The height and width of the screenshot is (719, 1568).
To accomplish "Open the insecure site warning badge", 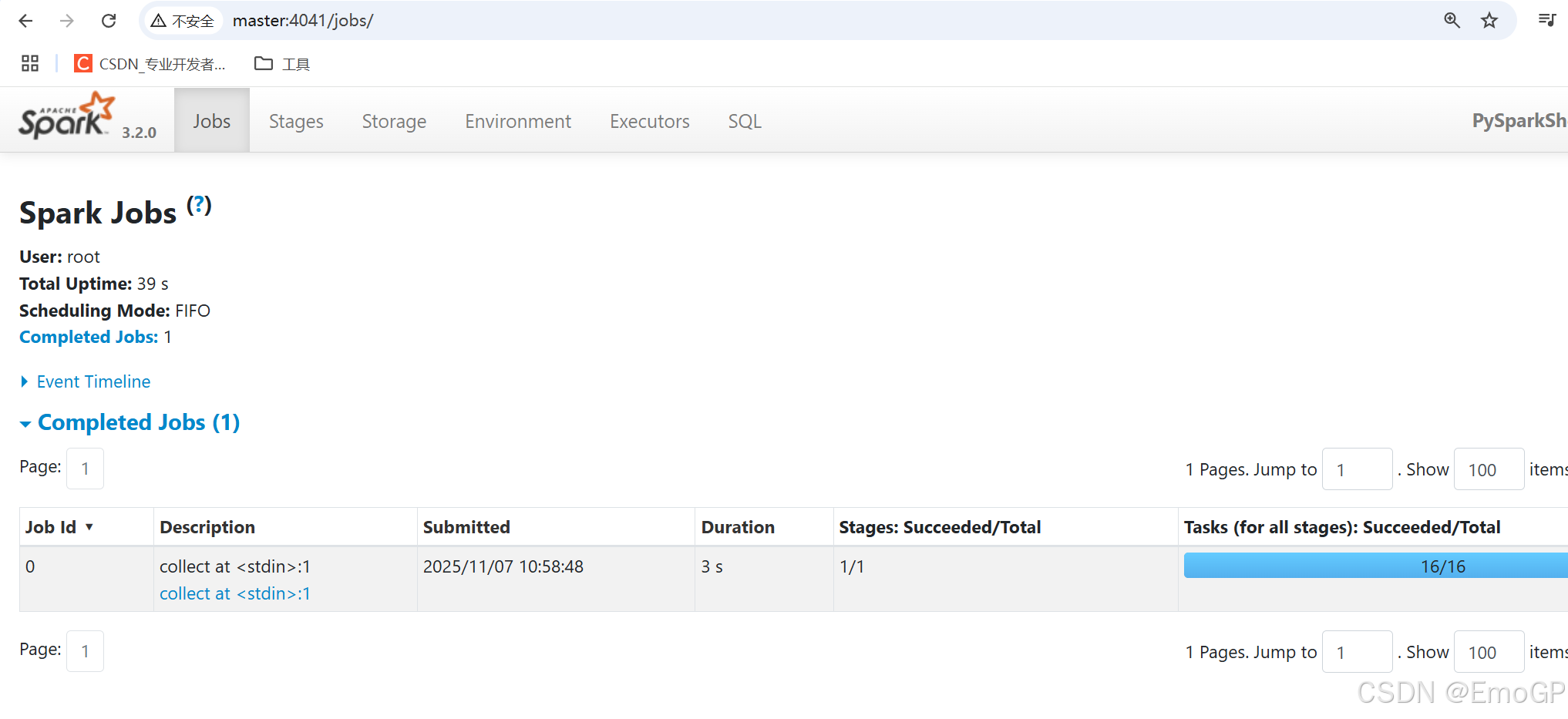I will [182, 21].
